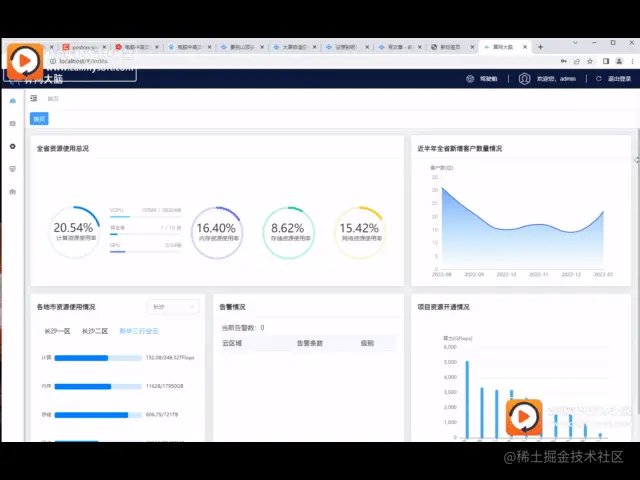This screenshot has width=640, height=480.
Task: Click the 8.62% storage usage ring
Action: (x=288, y=233)
